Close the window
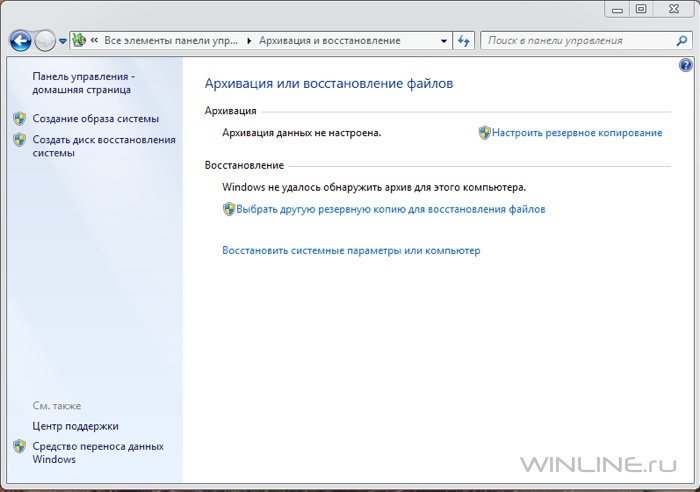The image size is (700, 492). [674, 9]
